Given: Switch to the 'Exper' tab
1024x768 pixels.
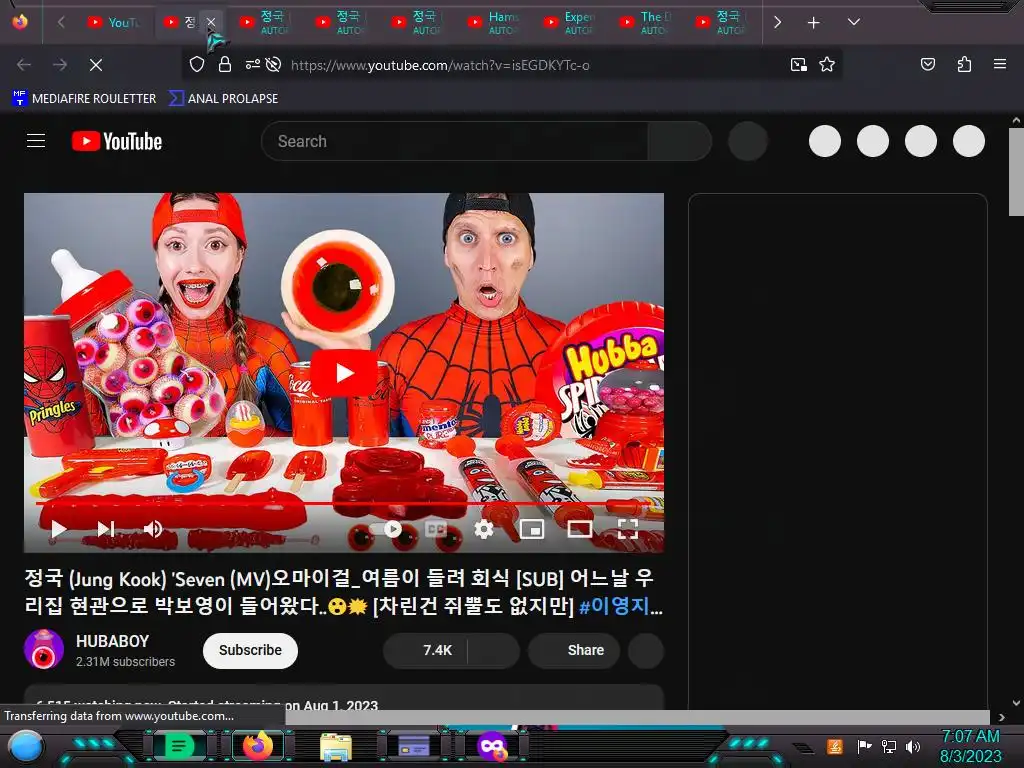Looking at the screenshot, I should point(570,23).
